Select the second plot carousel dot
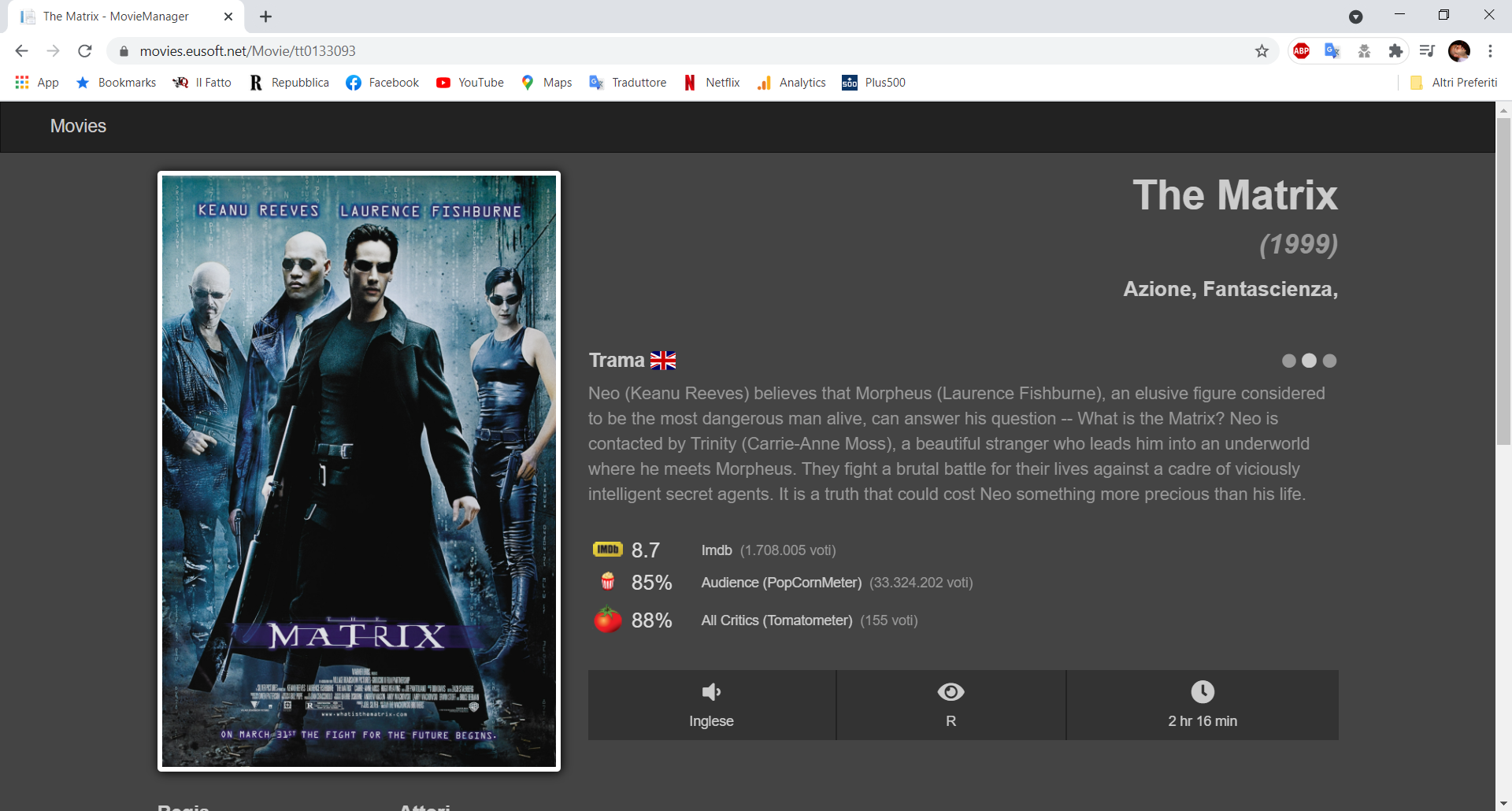Screen dimensions: 1512x811 coord(1310,361)
